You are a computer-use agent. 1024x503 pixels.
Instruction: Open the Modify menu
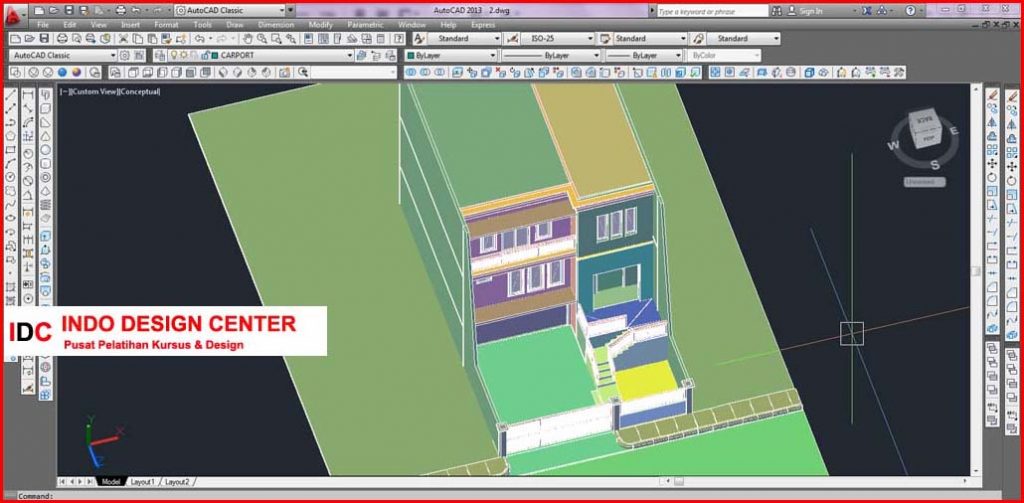pyautogui.click(x=320, y=25)
